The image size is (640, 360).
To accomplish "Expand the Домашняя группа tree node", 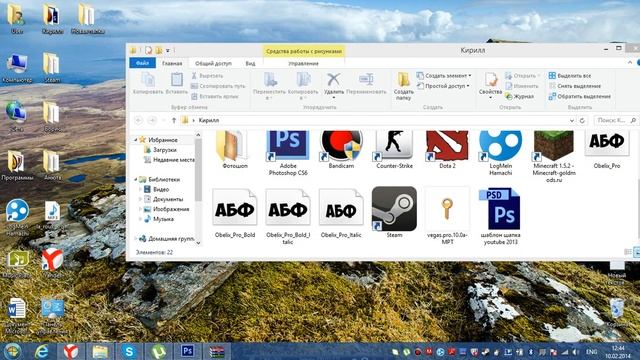I will tap(136, 238).
